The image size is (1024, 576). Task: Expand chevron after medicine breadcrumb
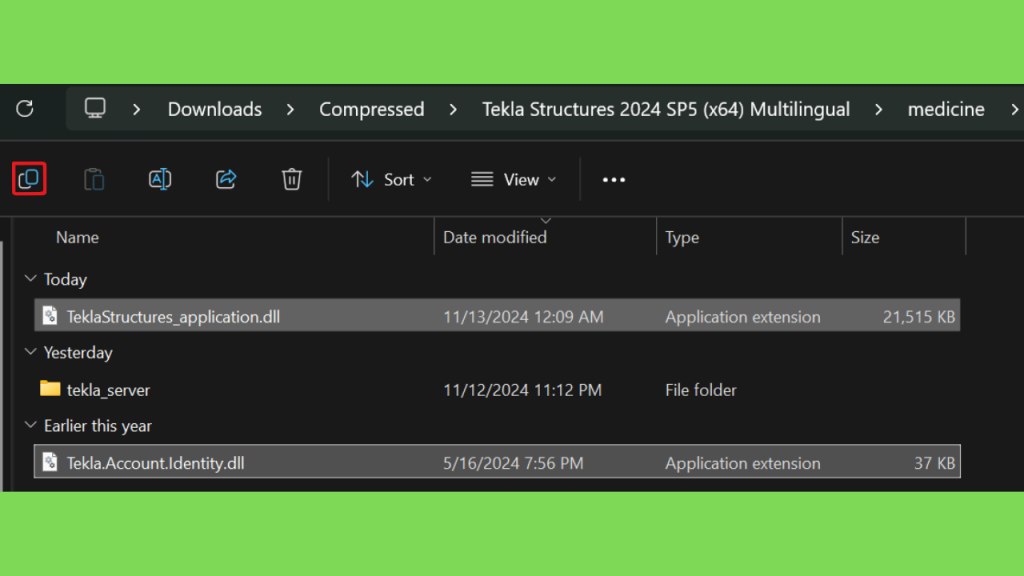1015,109
